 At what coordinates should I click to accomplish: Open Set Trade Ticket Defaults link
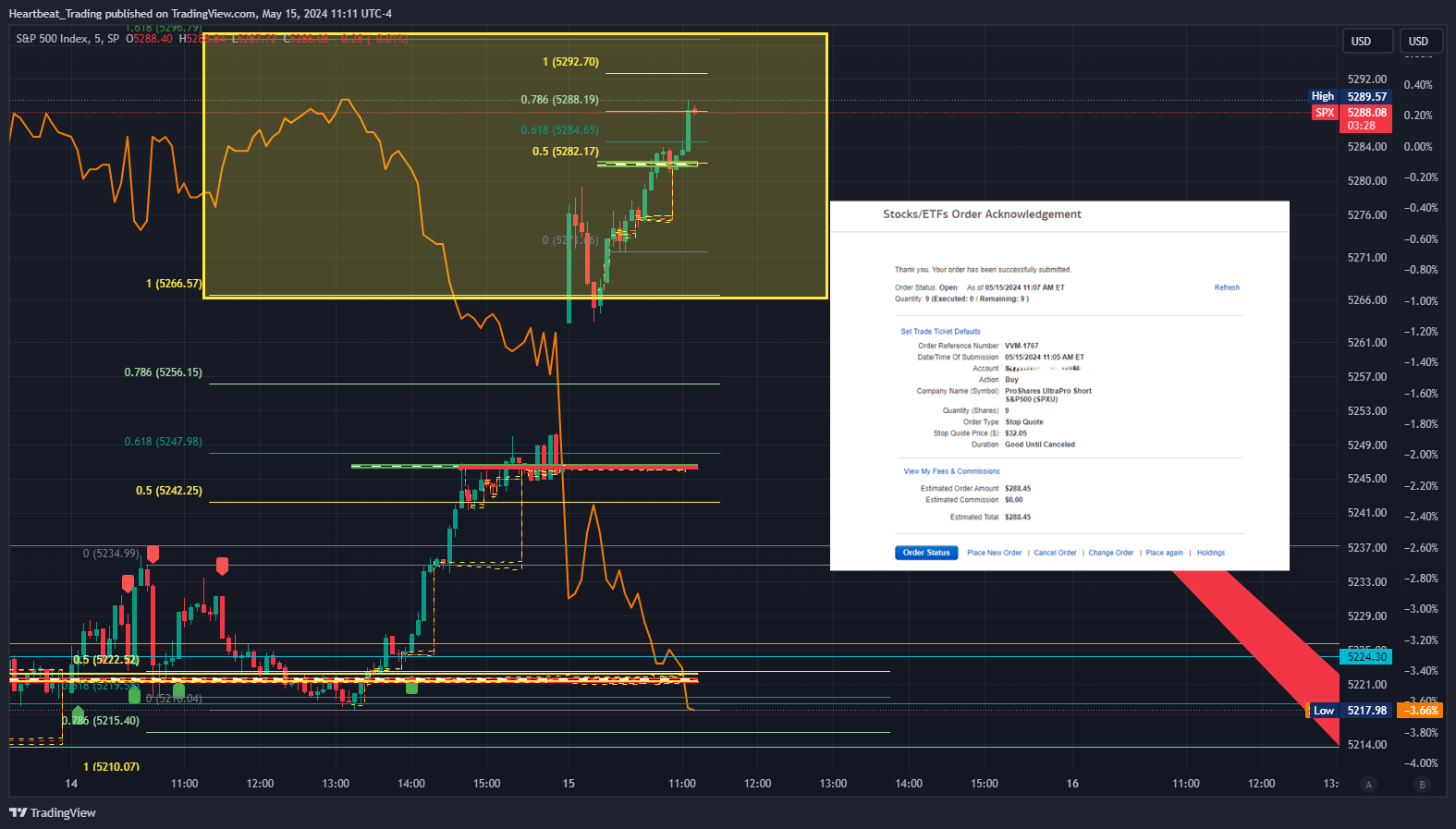tap(940, 331)
